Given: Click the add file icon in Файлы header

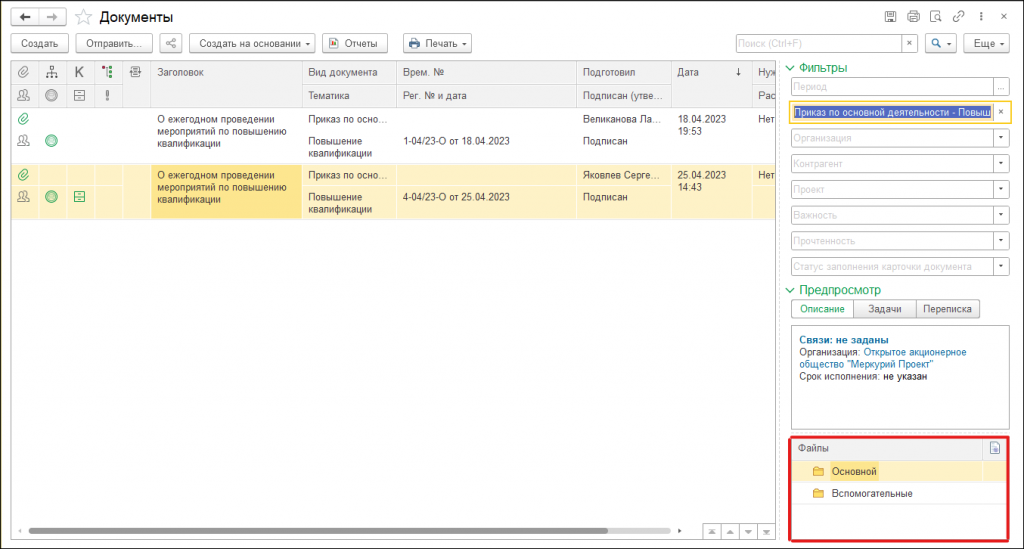Looking at the screenshot, I should [995, 448].
